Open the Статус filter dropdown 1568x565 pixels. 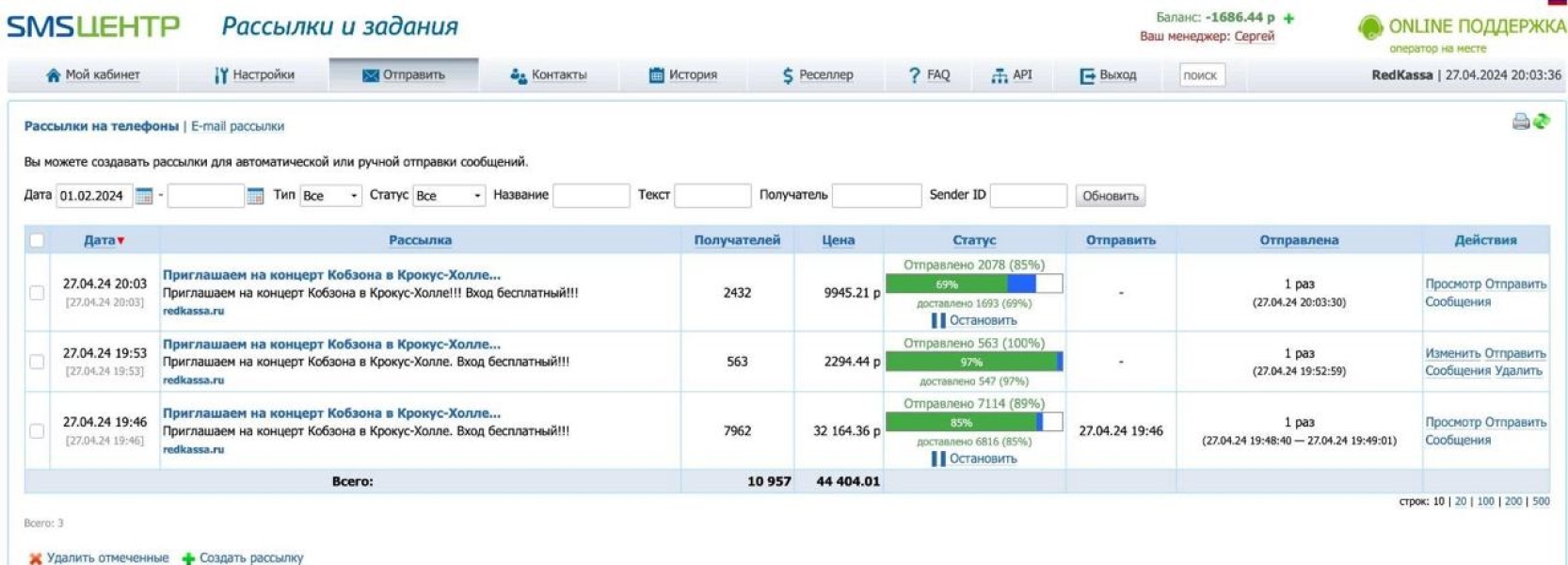pos(450,196)
